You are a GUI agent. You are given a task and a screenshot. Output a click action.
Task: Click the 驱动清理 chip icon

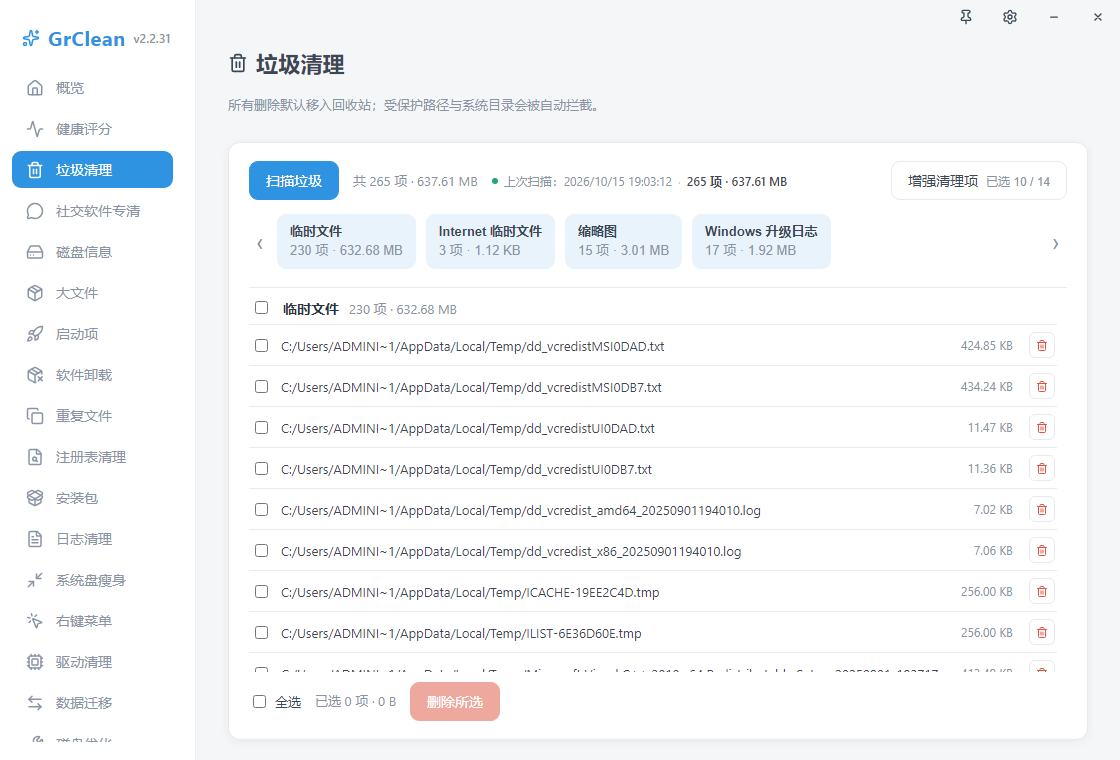(x=35, y=662)
